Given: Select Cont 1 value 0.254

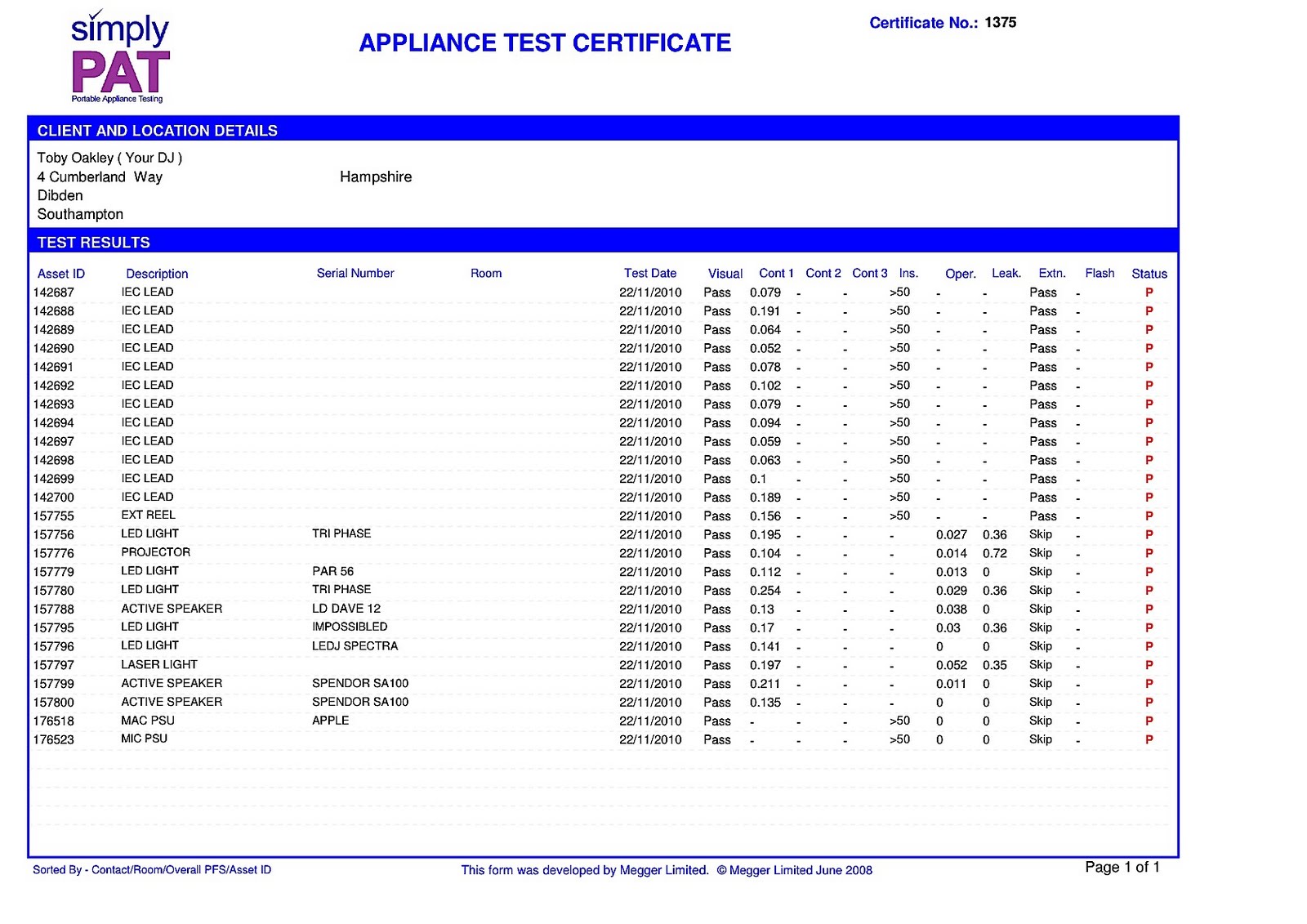Looking at the screenshot, I should pyautogui.click(x=765, y=591).
